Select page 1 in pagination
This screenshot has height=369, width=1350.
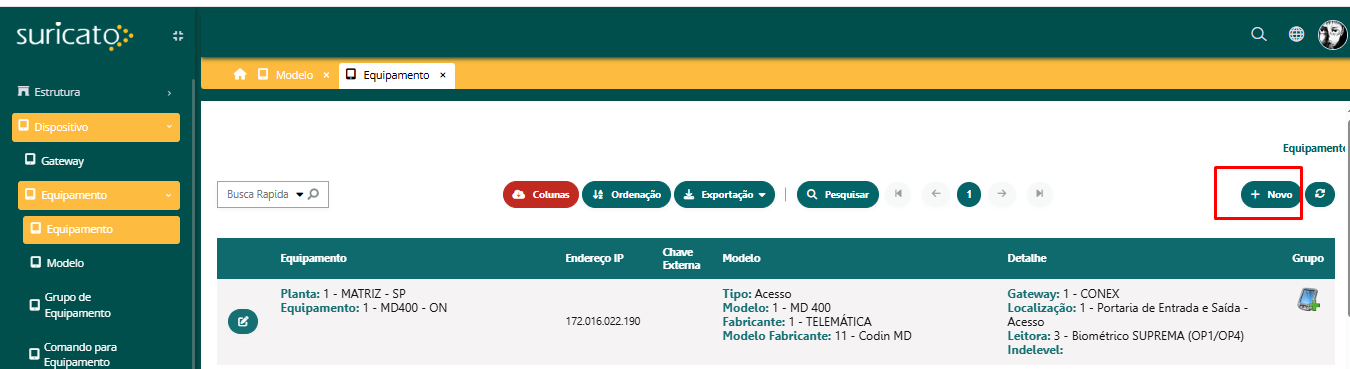click(968, 194)
